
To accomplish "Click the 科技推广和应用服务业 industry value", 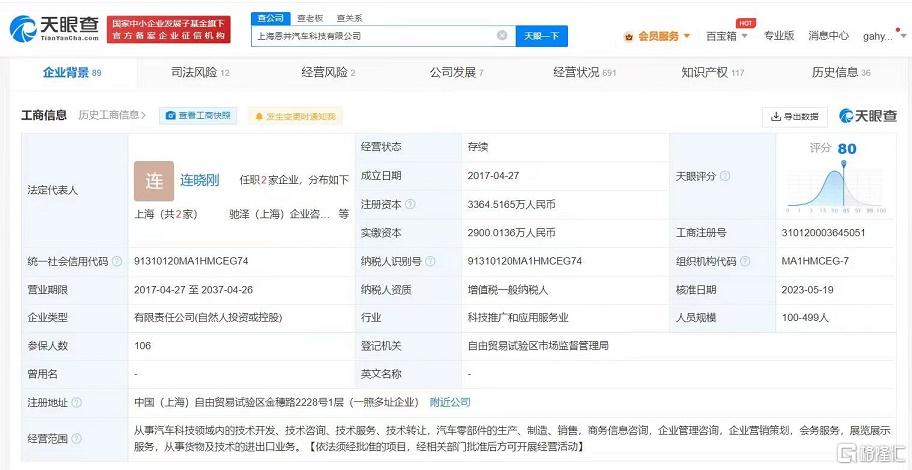I will click(x=518, y=318).
